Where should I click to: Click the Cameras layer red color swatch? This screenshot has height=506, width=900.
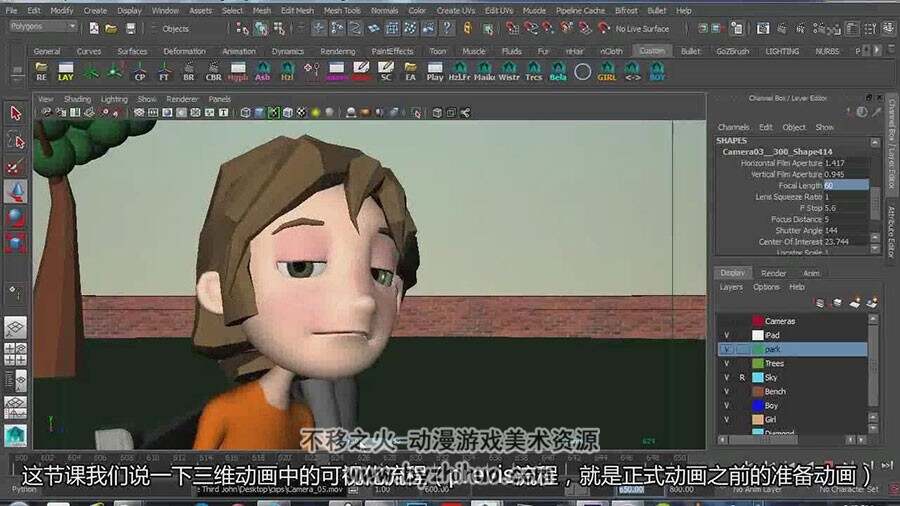(x=758, y=321)
